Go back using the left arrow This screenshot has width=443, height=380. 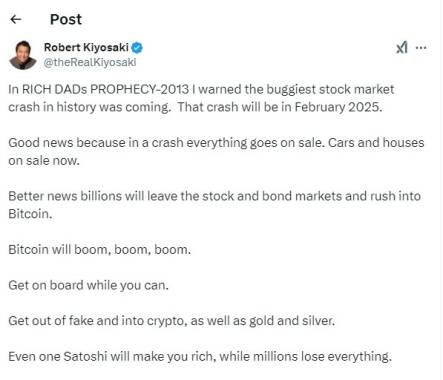[x=16, y=20]
